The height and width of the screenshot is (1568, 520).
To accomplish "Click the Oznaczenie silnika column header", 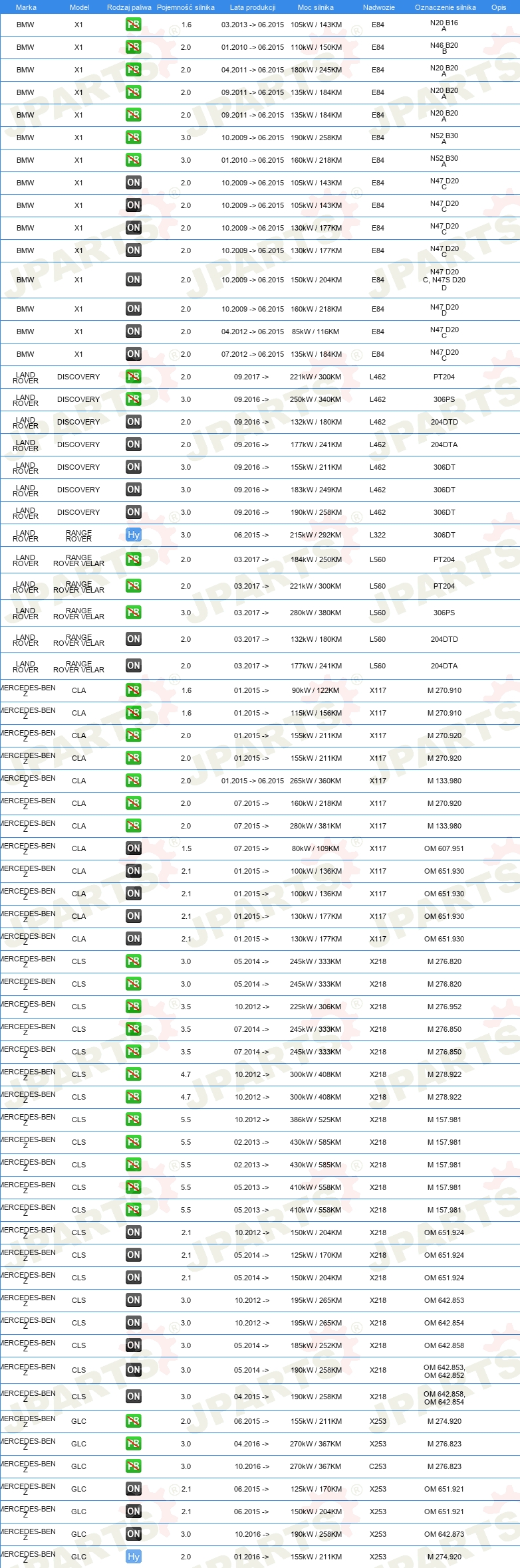I will [446, 7].
